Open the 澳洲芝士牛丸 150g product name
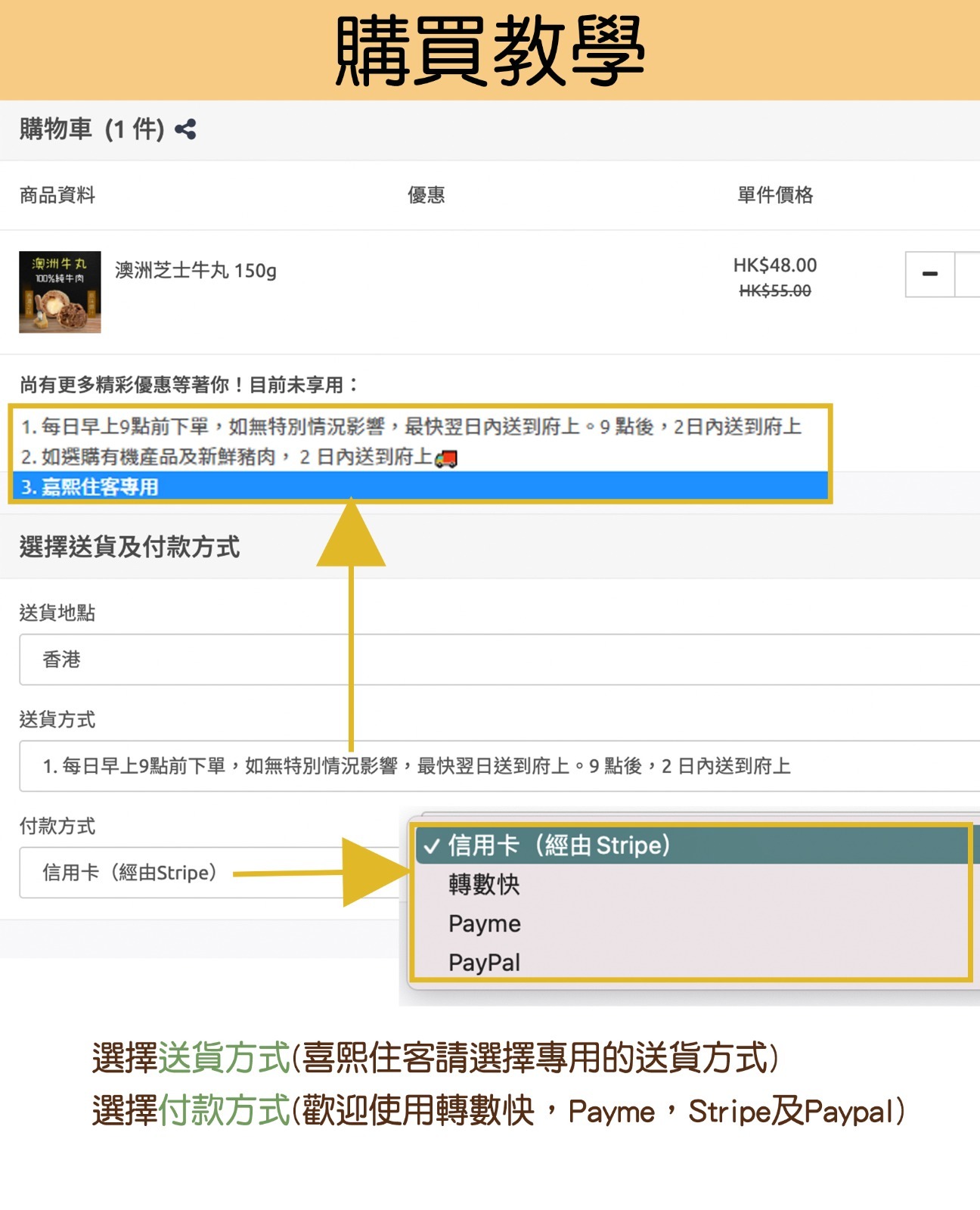Image resolution: width=980 pixels, height=1210 pixels. coord(196,270)
